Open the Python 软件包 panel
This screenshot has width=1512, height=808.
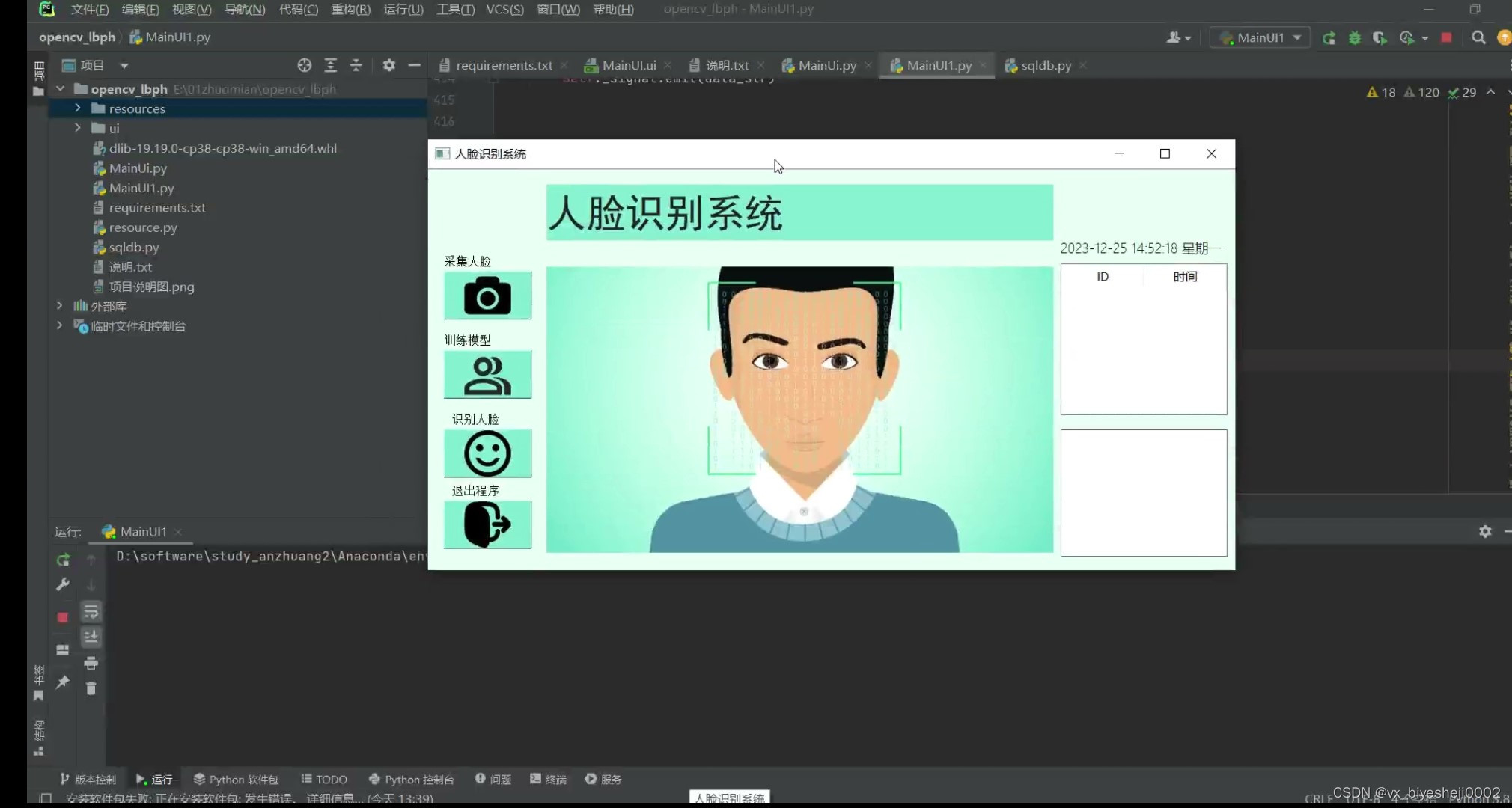pyautogui.click(x=236, y=779)
